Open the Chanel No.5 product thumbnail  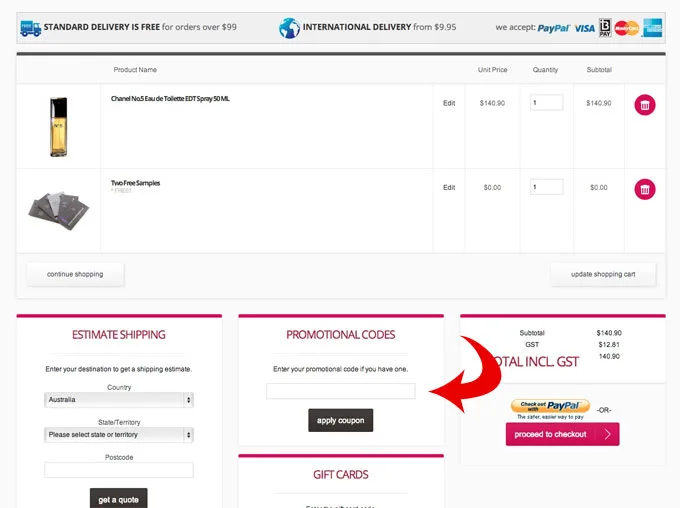pos(59,126)
